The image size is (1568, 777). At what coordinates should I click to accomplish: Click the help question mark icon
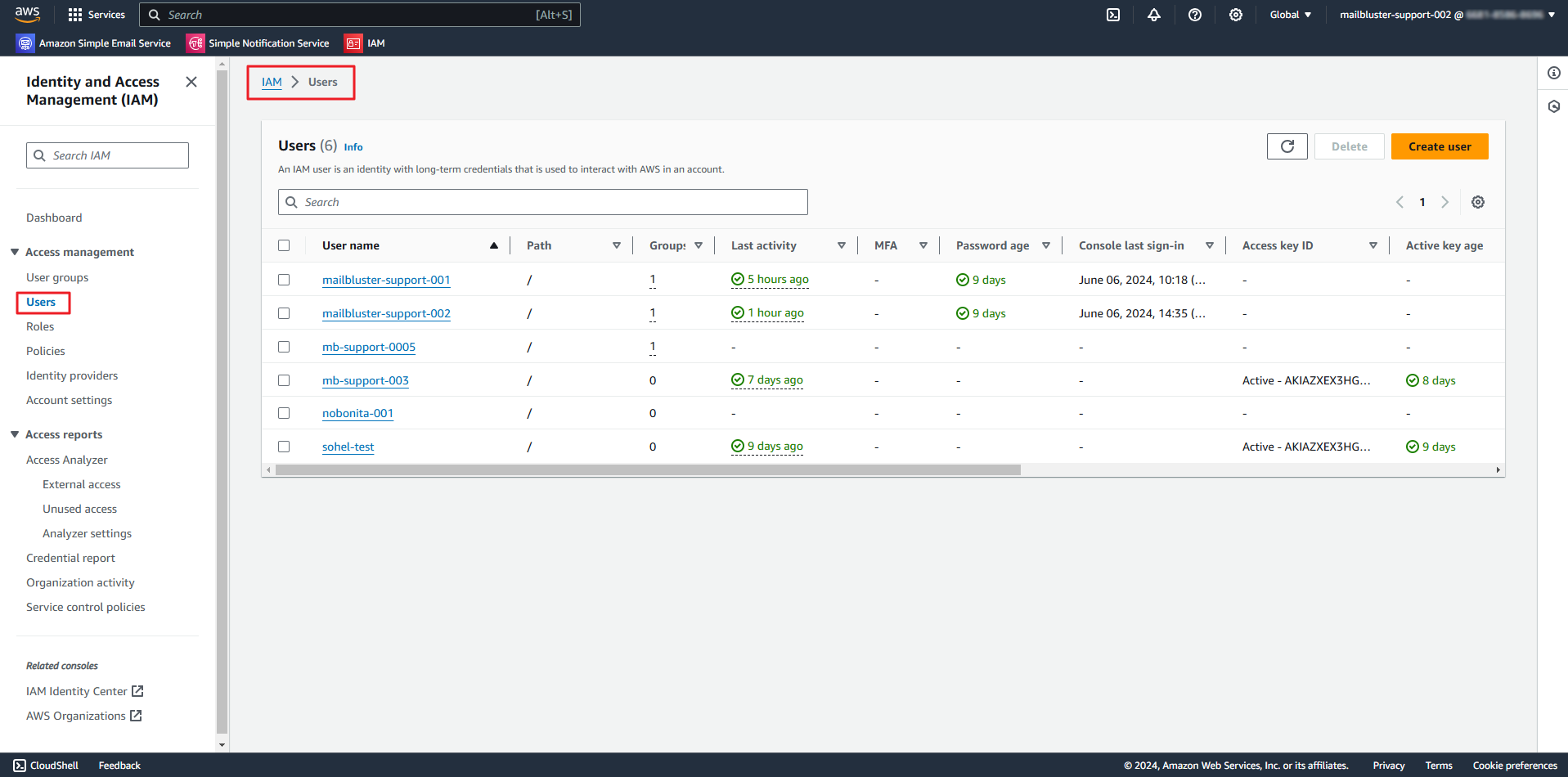tap(1195, 15)
